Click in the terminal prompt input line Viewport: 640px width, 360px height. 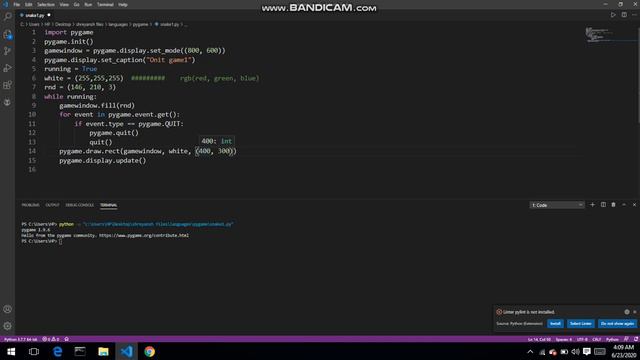coord(60,241)
